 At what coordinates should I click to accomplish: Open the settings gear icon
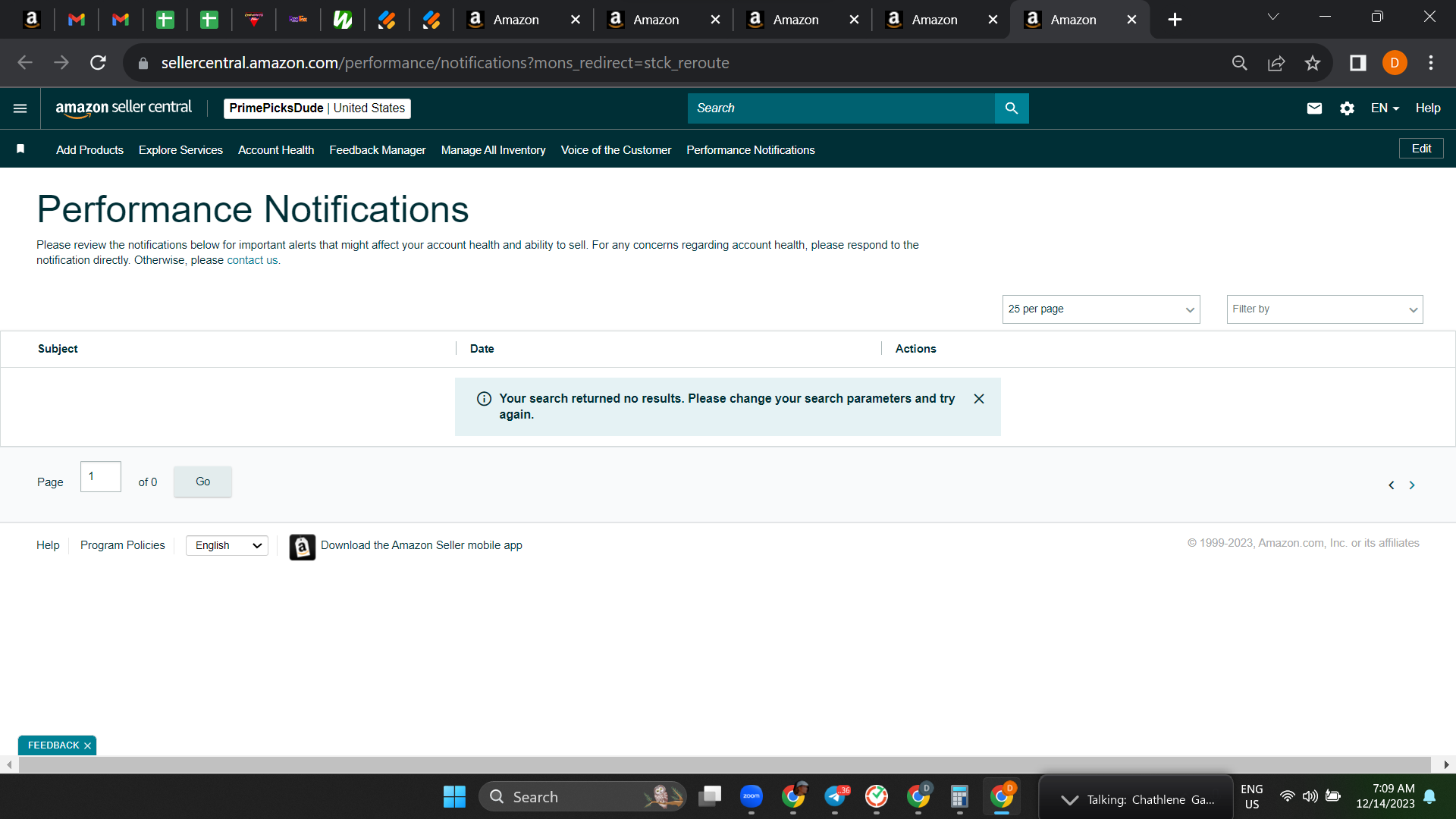click(1347, 108)
